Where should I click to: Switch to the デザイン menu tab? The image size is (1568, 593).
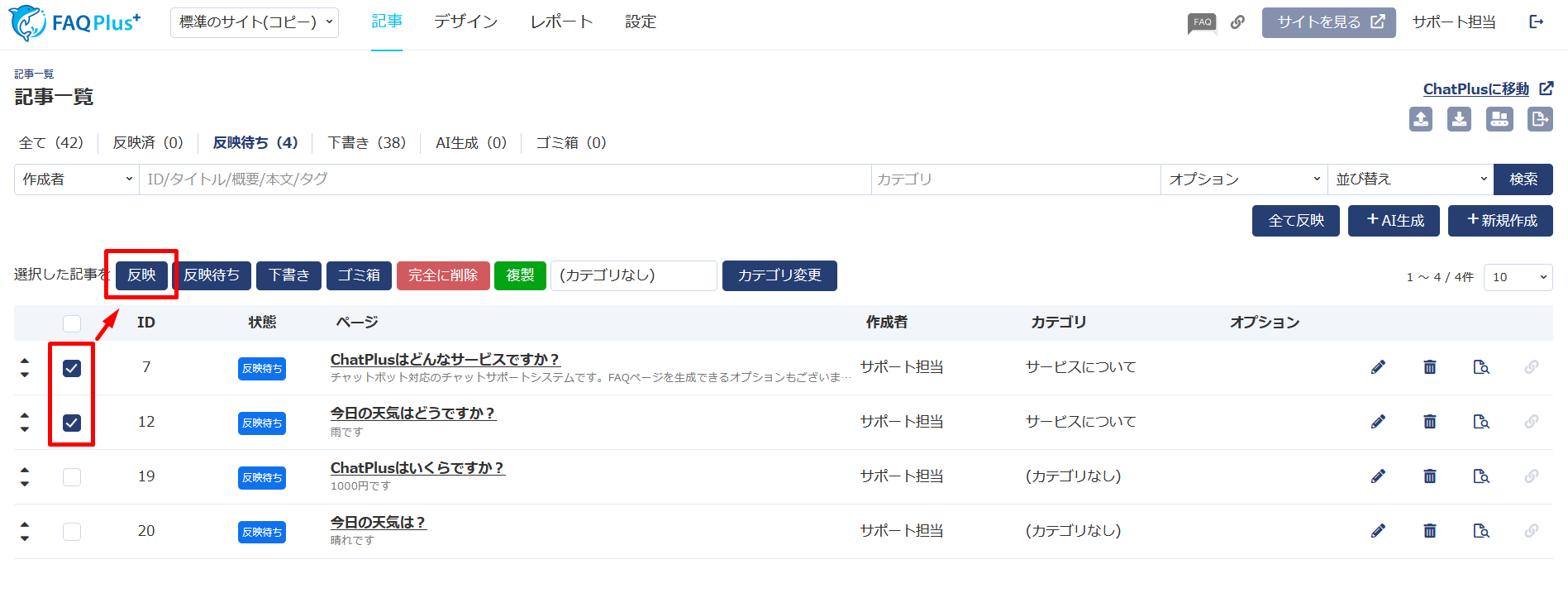point(465,22)
